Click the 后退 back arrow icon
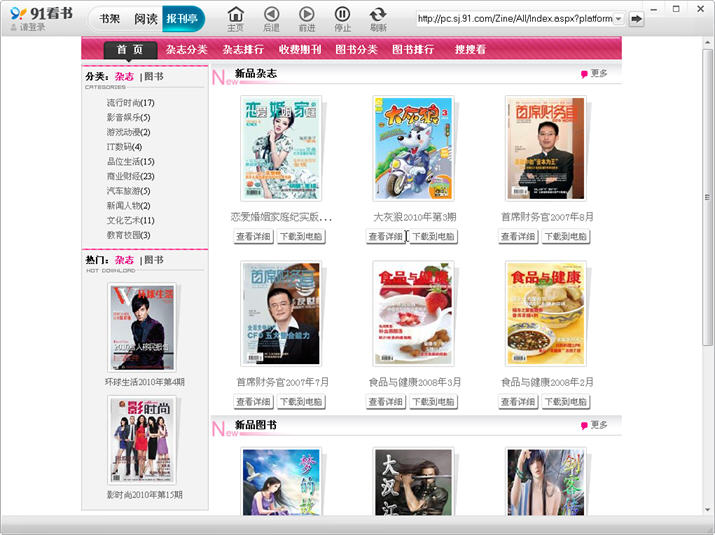Screen dimensions: 715x535 coord(271,14)
